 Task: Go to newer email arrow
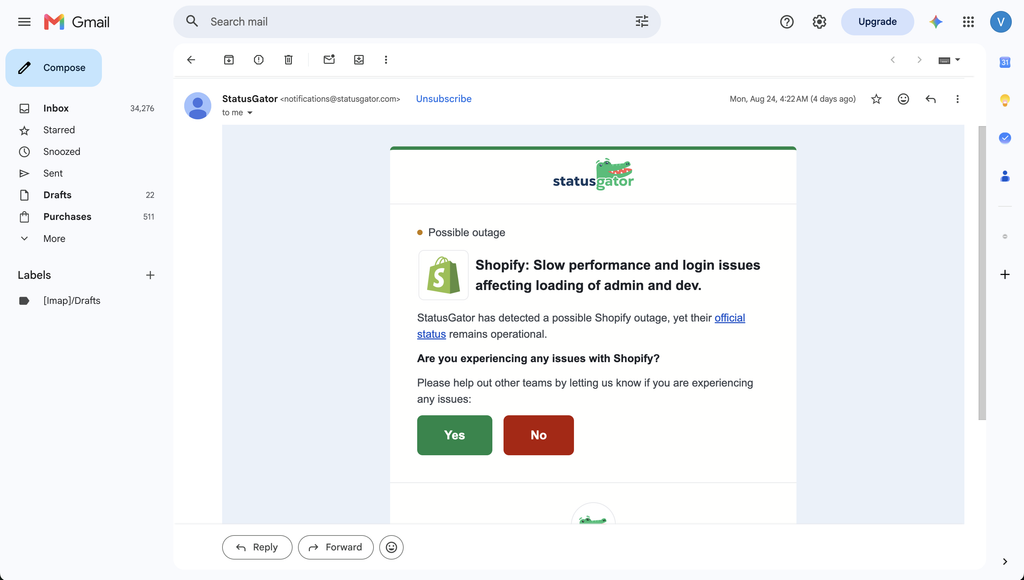coord(893,60)
